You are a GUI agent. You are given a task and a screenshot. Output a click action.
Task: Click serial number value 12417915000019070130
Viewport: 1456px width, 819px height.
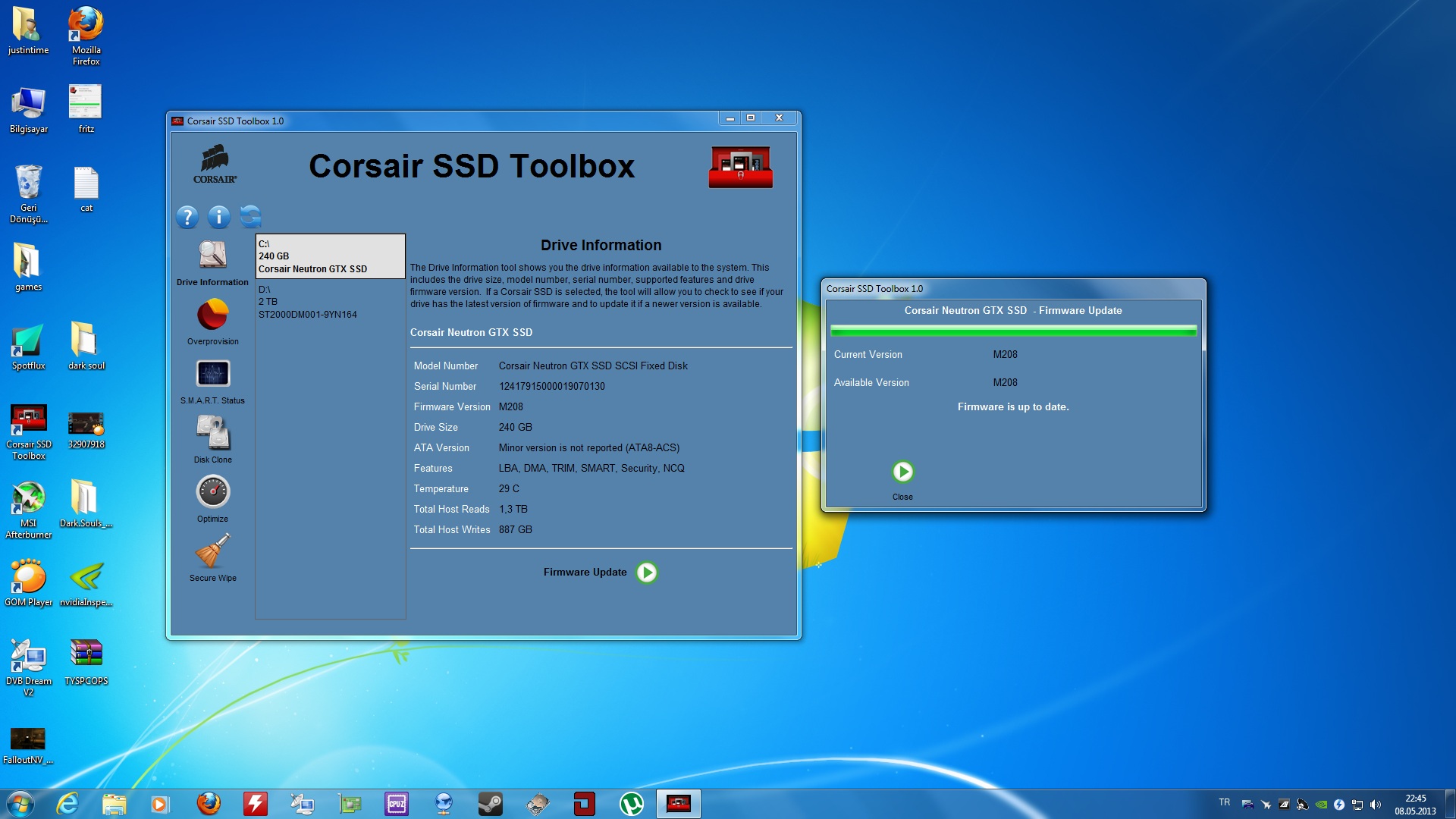551,387
